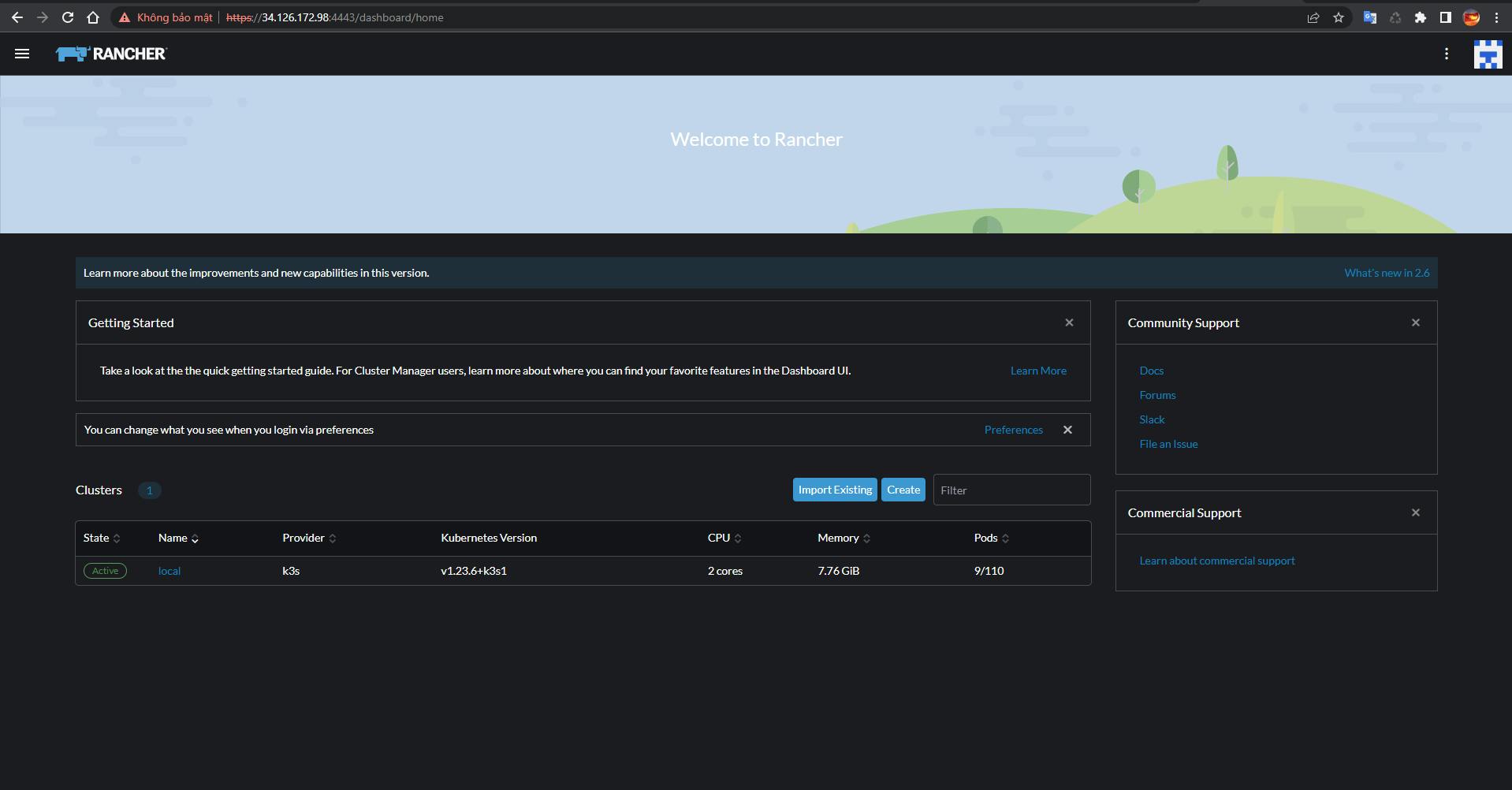1512x790 pixels.
Task: Click the Create cluster button
Action: click(x=903, y=490)
